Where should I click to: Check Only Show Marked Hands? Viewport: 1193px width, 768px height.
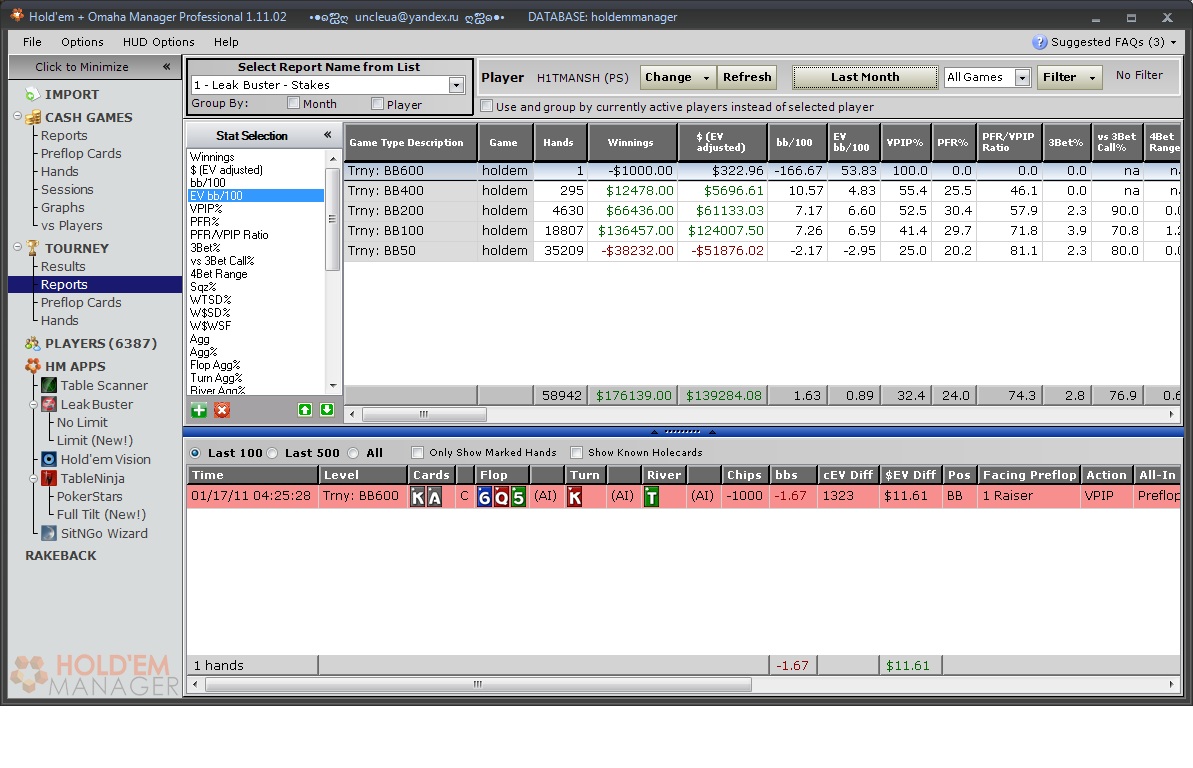click(417, 453)
